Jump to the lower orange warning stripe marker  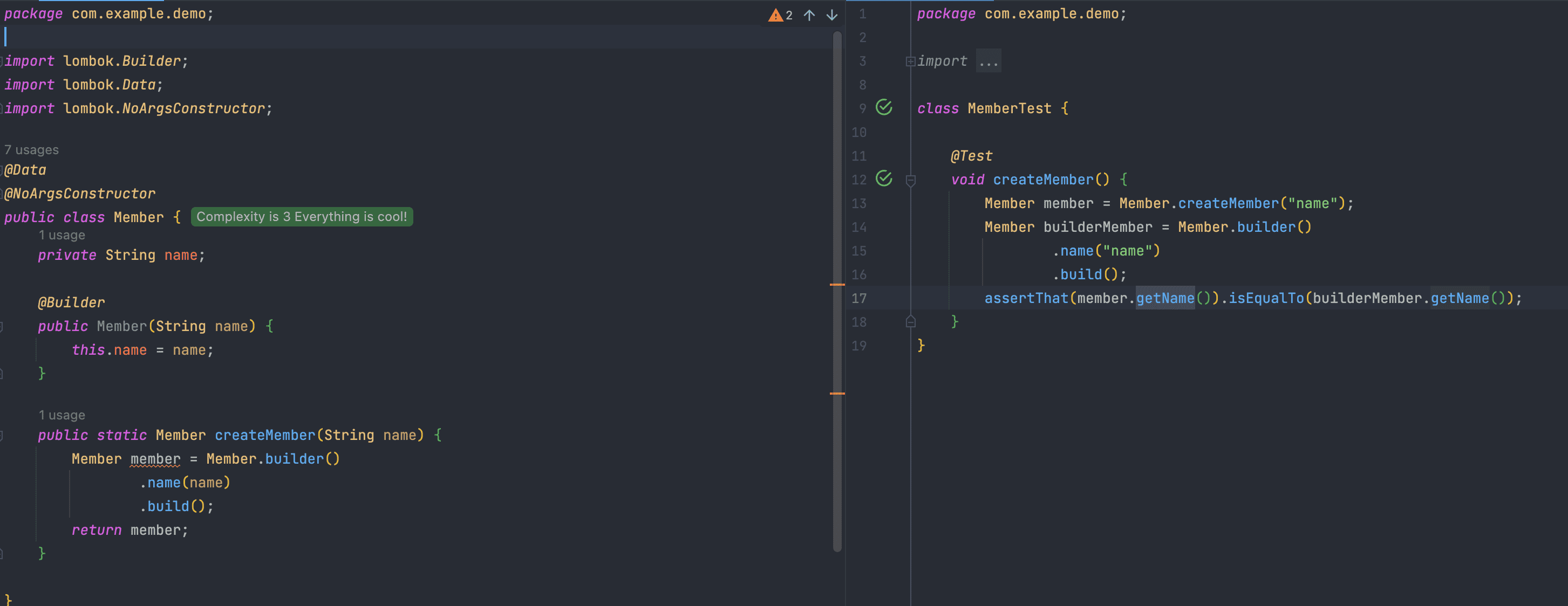click(x=837, y=394)
